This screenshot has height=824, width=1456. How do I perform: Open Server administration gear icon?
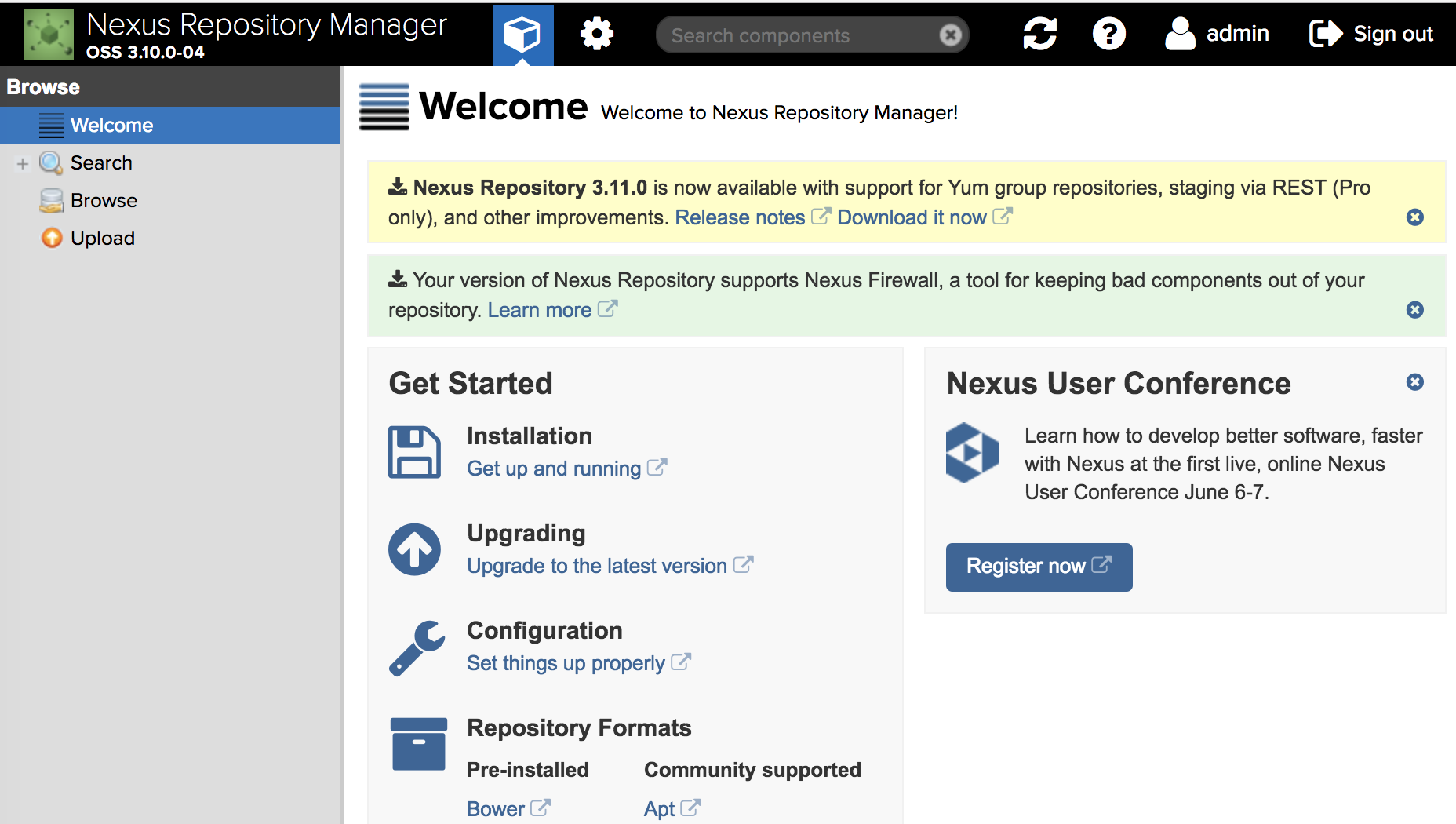pyautogui.click(x=597, y=35)
